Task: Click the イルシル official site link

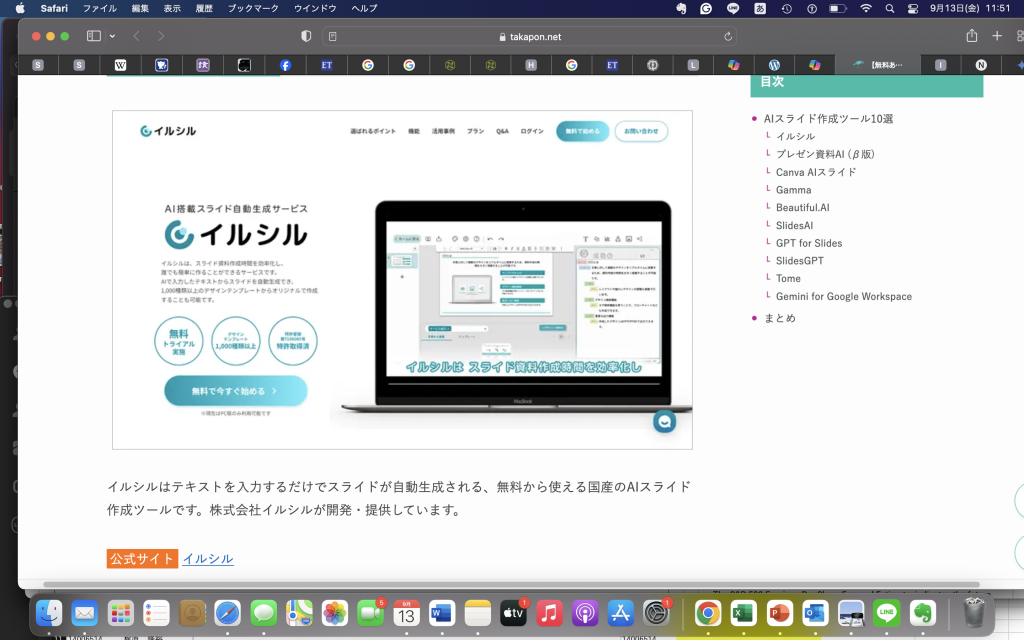Action: (208, 559)
